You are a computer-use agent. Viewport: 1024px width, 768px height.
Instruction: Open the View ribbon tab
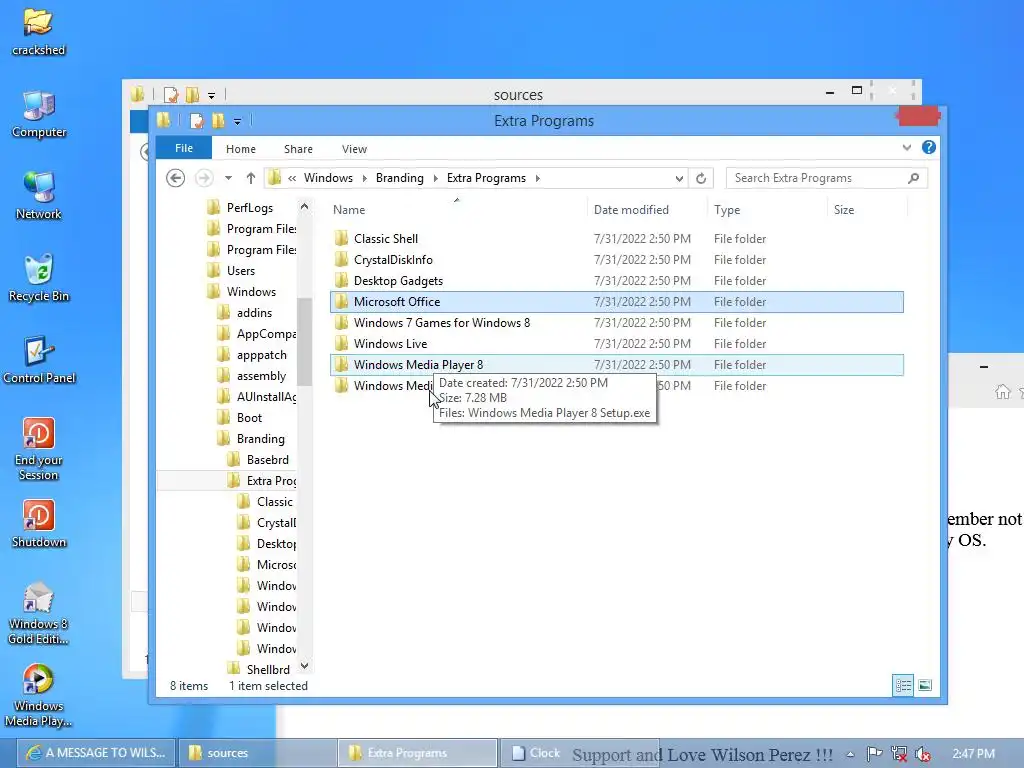355,149
